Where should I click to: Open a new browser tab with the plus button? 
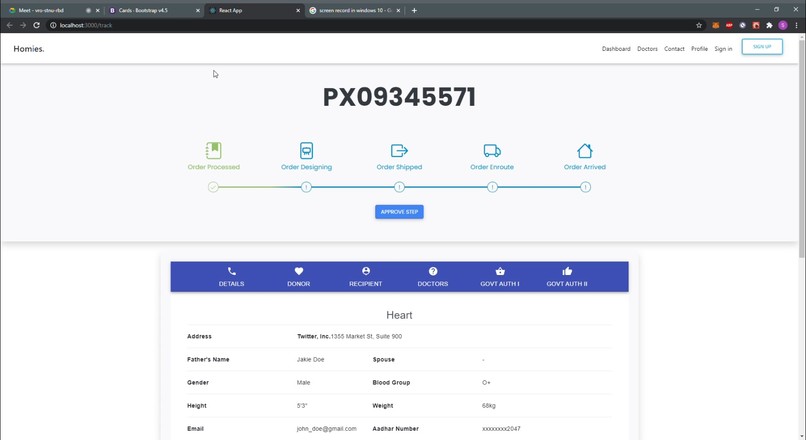point(414,10)
